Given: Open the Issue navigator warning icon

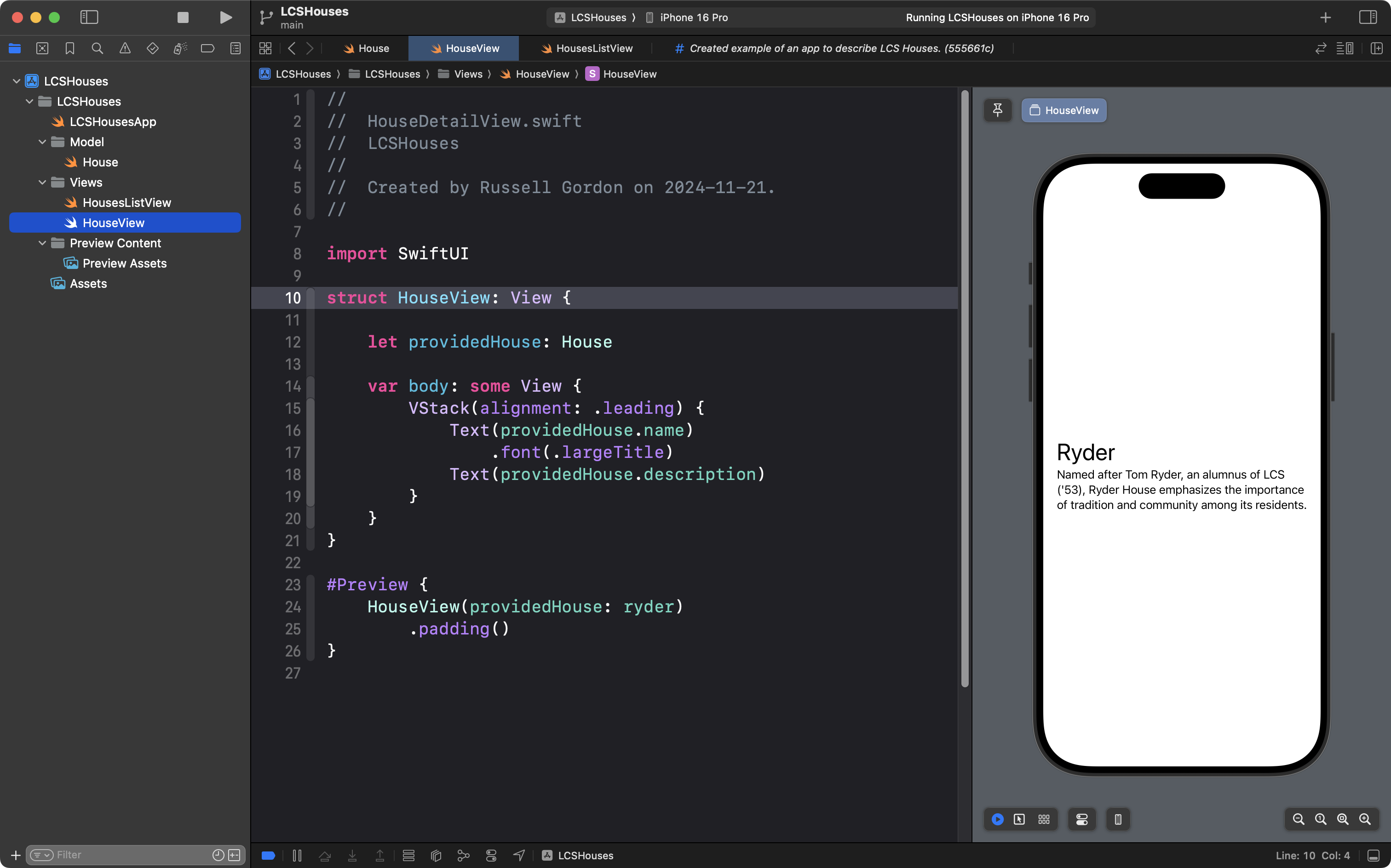Looking at the screenshot, I should (125, 48).
